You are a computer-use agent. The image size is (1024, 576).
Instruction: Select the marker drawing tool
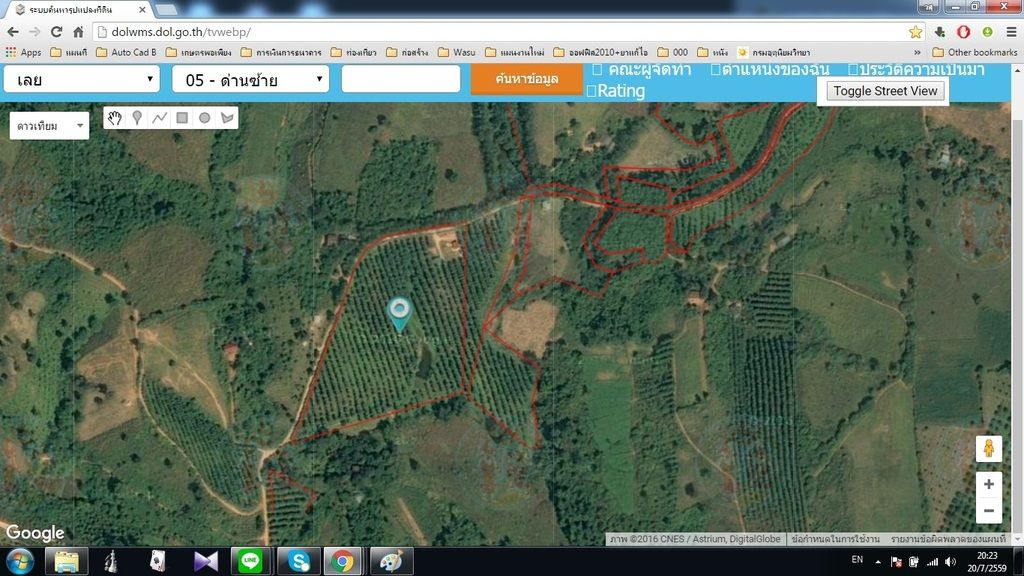[x=137, y=118]
